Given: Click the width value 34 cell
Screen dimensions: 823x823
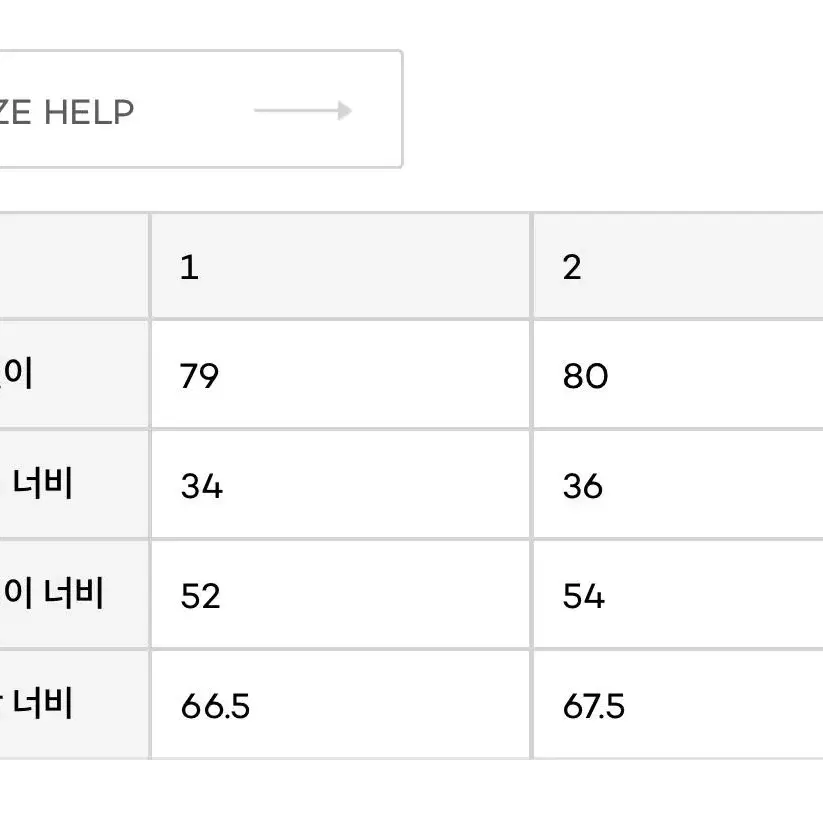Looking at the screenshot, I should tap(340, 484).
